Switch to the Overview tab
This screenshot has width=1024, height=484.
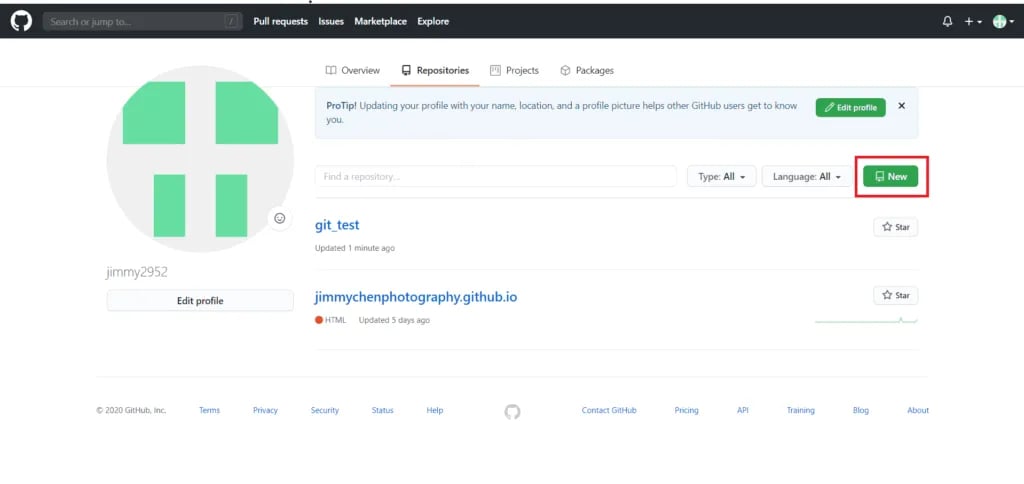353,71
